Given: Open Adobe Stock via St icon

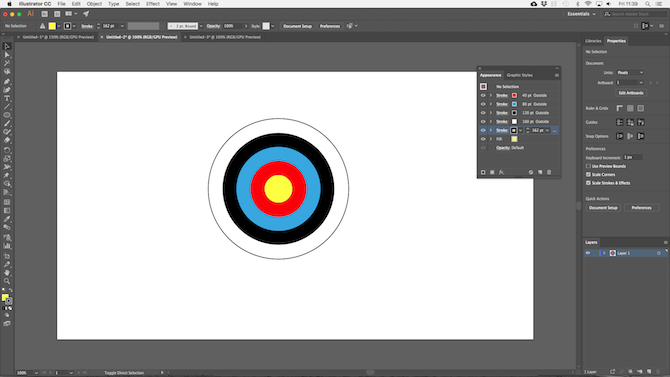Looking at the screenshot, I should click(x=57, y=14).
